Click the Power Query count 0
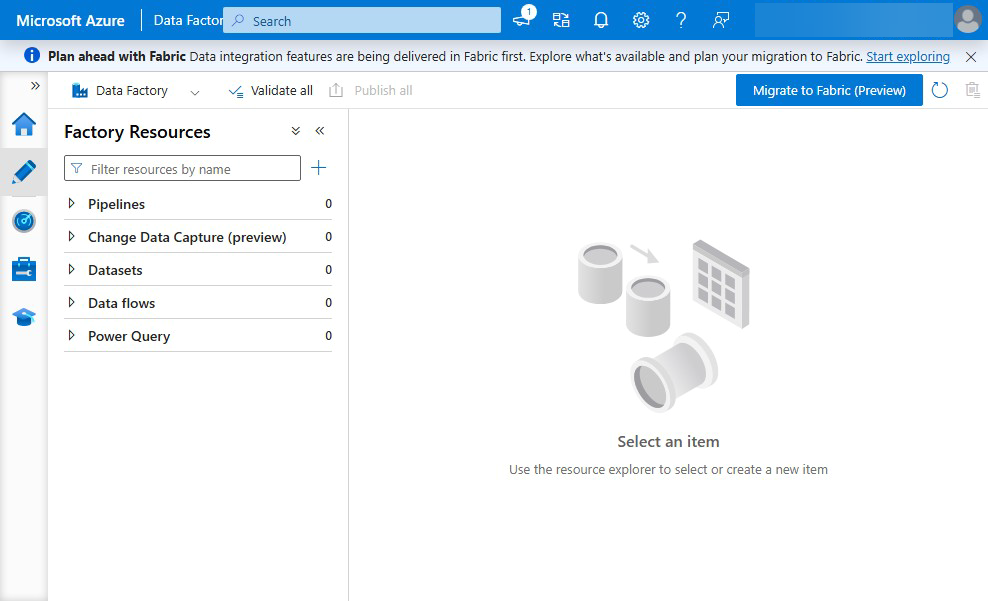The image size is (988, 601). click(328, 336)
